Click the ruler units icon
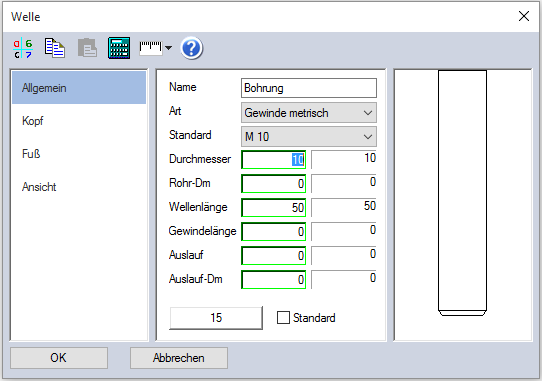 (150, 48)
